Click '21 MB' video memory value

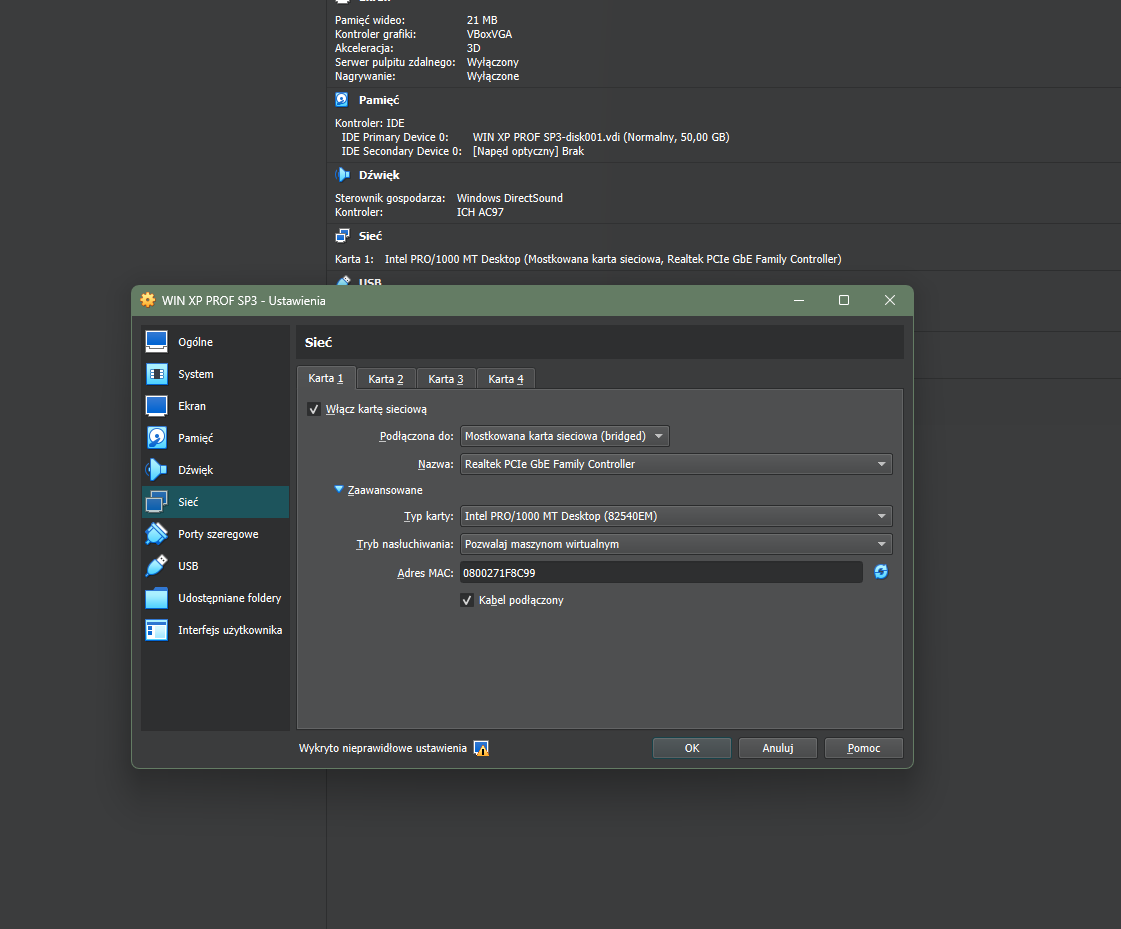[482, 20]
